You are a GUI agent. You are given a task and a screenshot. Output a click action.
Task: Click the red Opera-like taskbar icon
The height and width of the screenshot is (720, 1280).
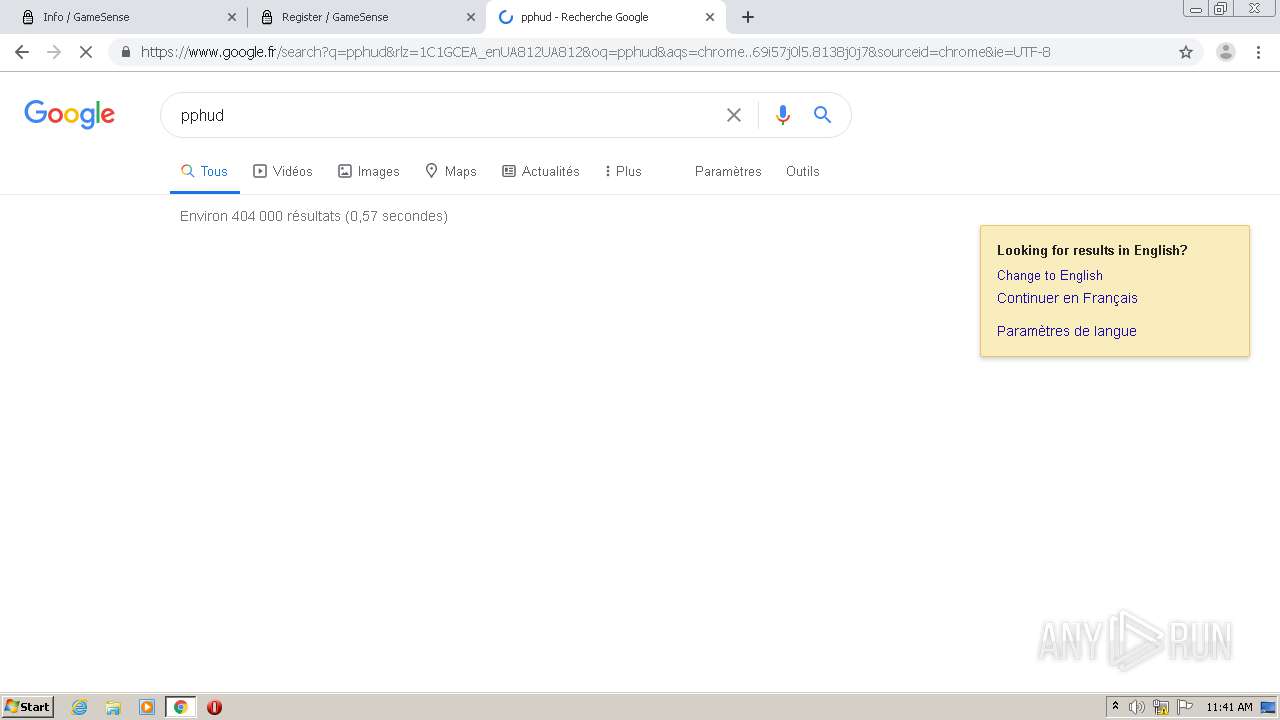point(214,707)
